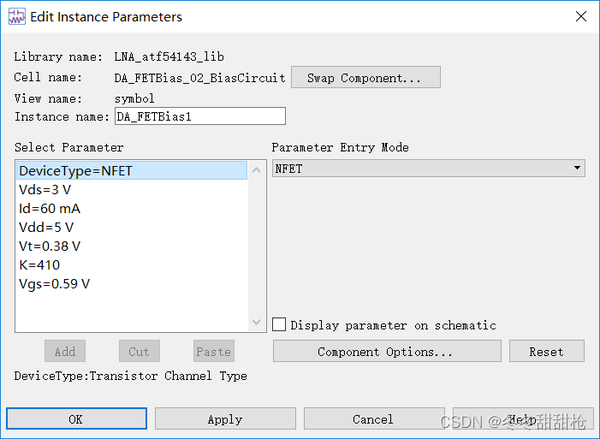Open Component Options
This screenshot has height=439, width=600.
[387, 351]
